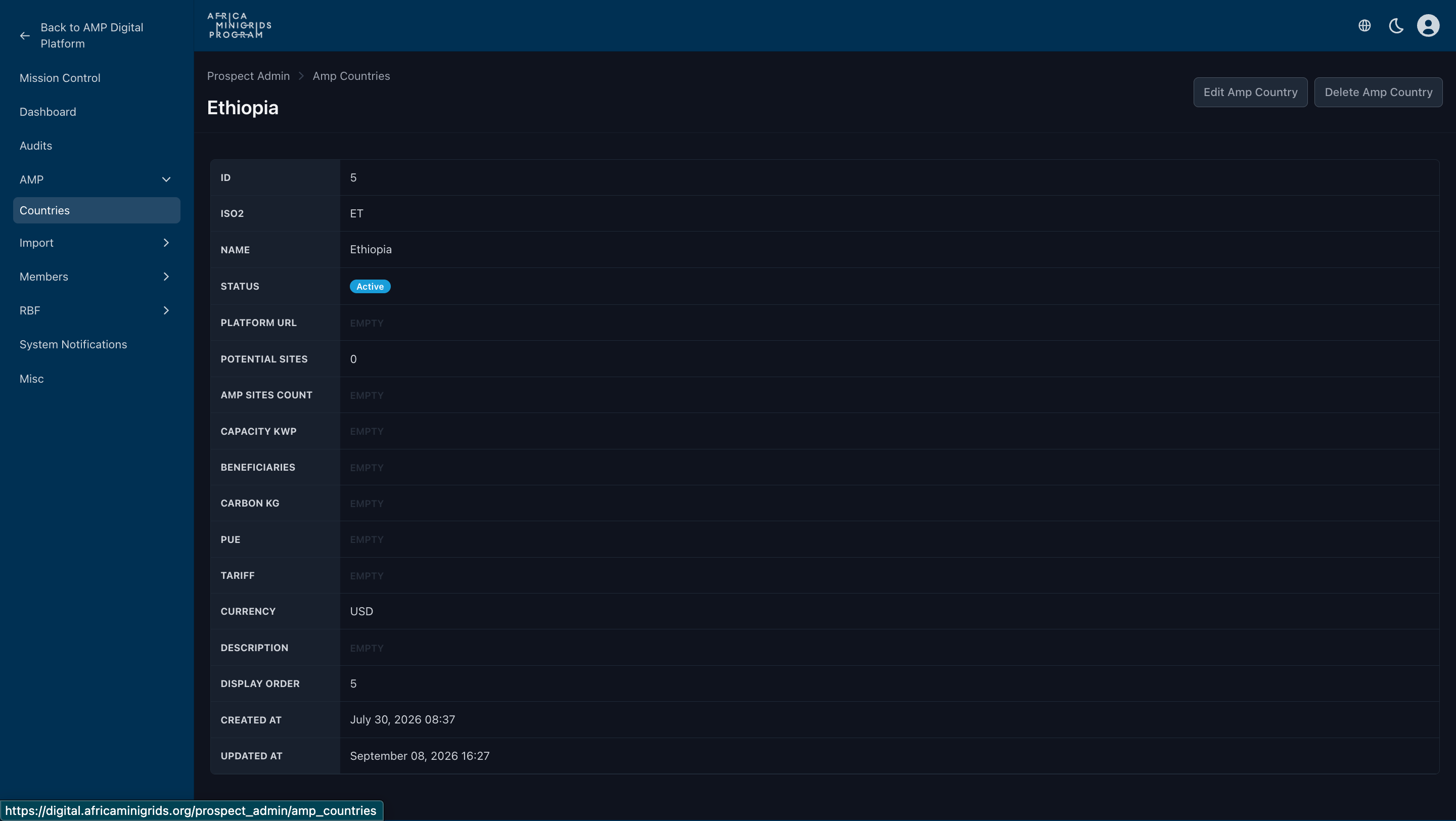Click the Ethiopia page heading
The width and height of the screenshot is (1456, 821).
coord(243,107)
